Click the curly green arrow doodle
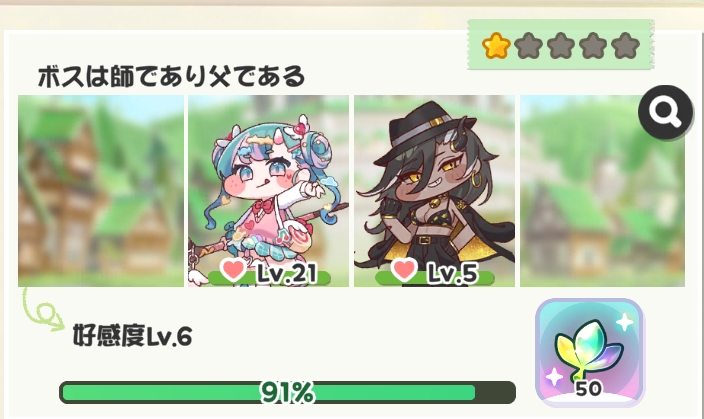 [x=43, y=310]
